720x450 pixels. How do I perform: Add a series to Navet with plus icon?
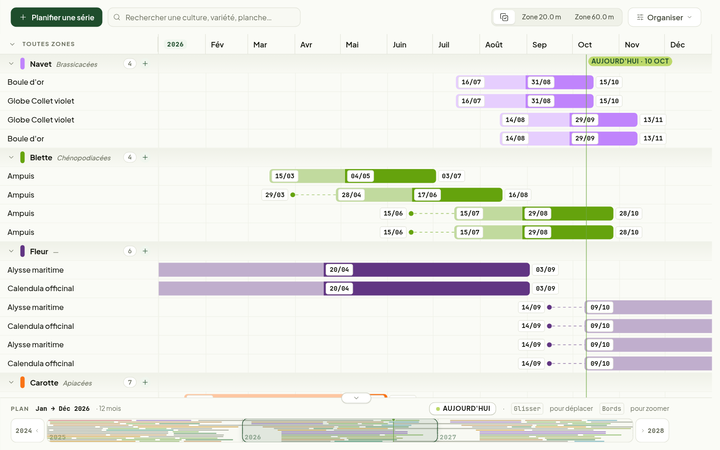click(x=145, y=64)
